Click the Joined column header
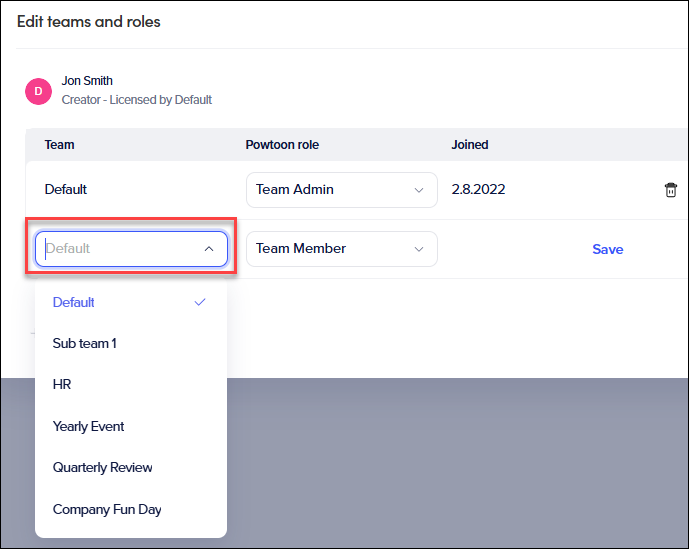This screenshot has width=689, height=549. (470, 145)
